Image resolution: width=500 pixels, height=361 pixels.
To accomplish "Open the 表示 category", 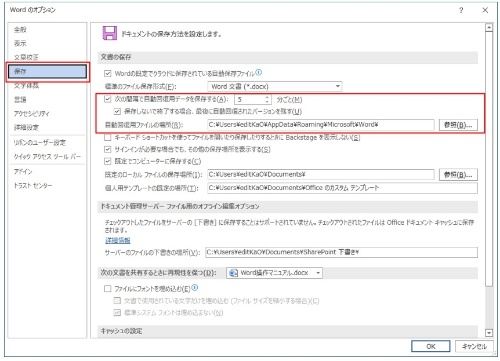I will click(20, 43).
